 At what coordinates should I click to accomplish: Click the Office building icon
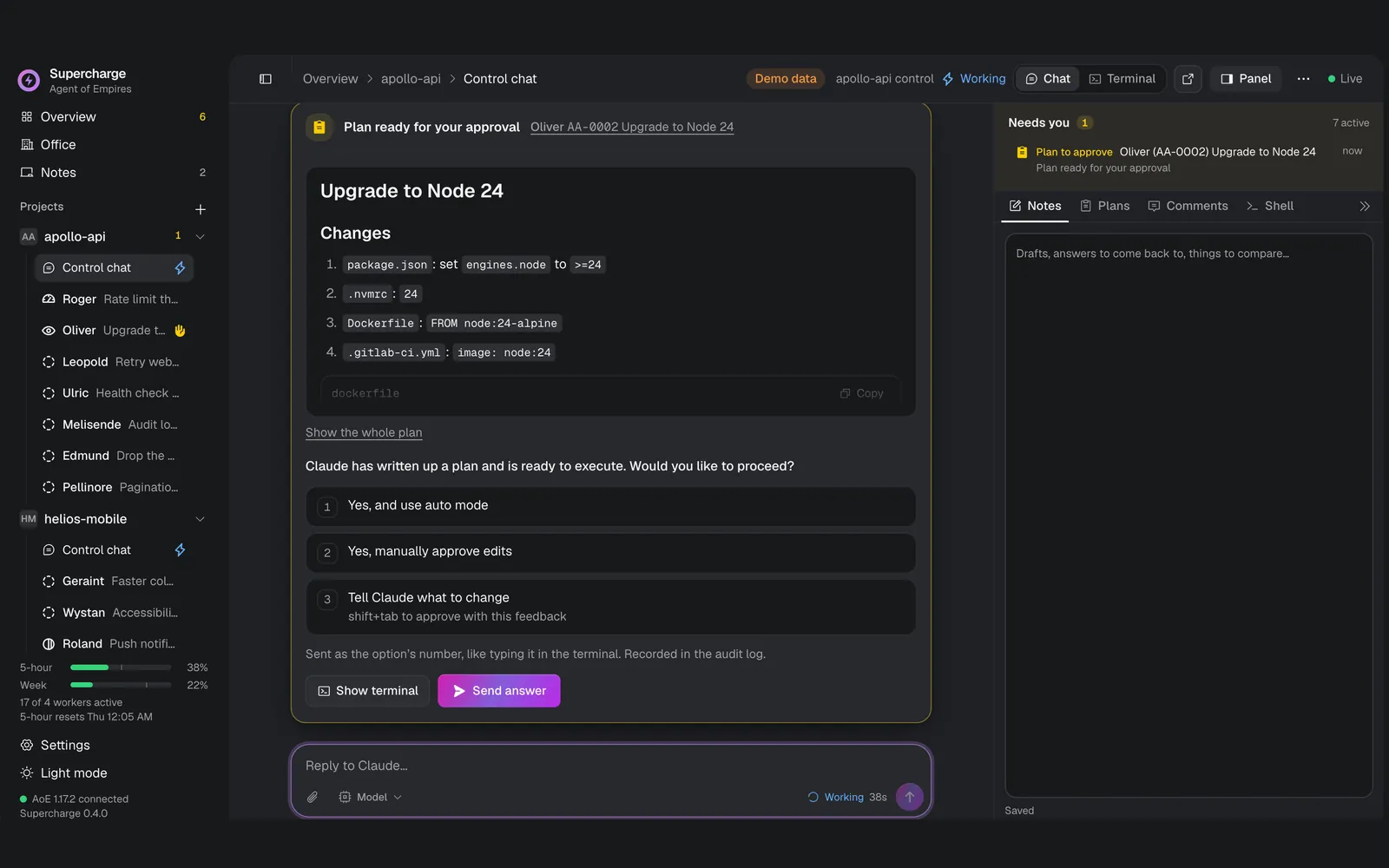click(x=27, y=145)
